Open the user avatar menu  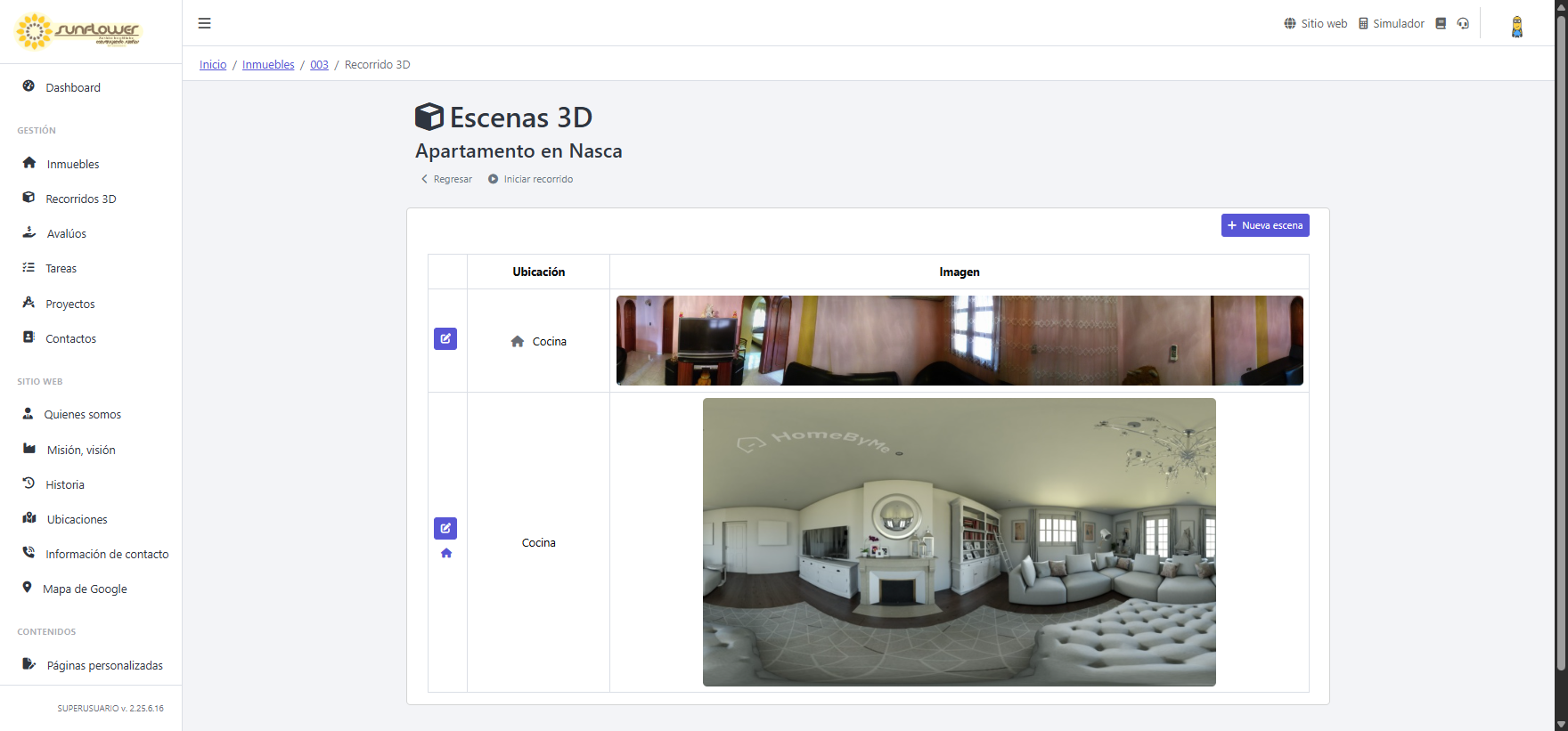[1516, 27]
